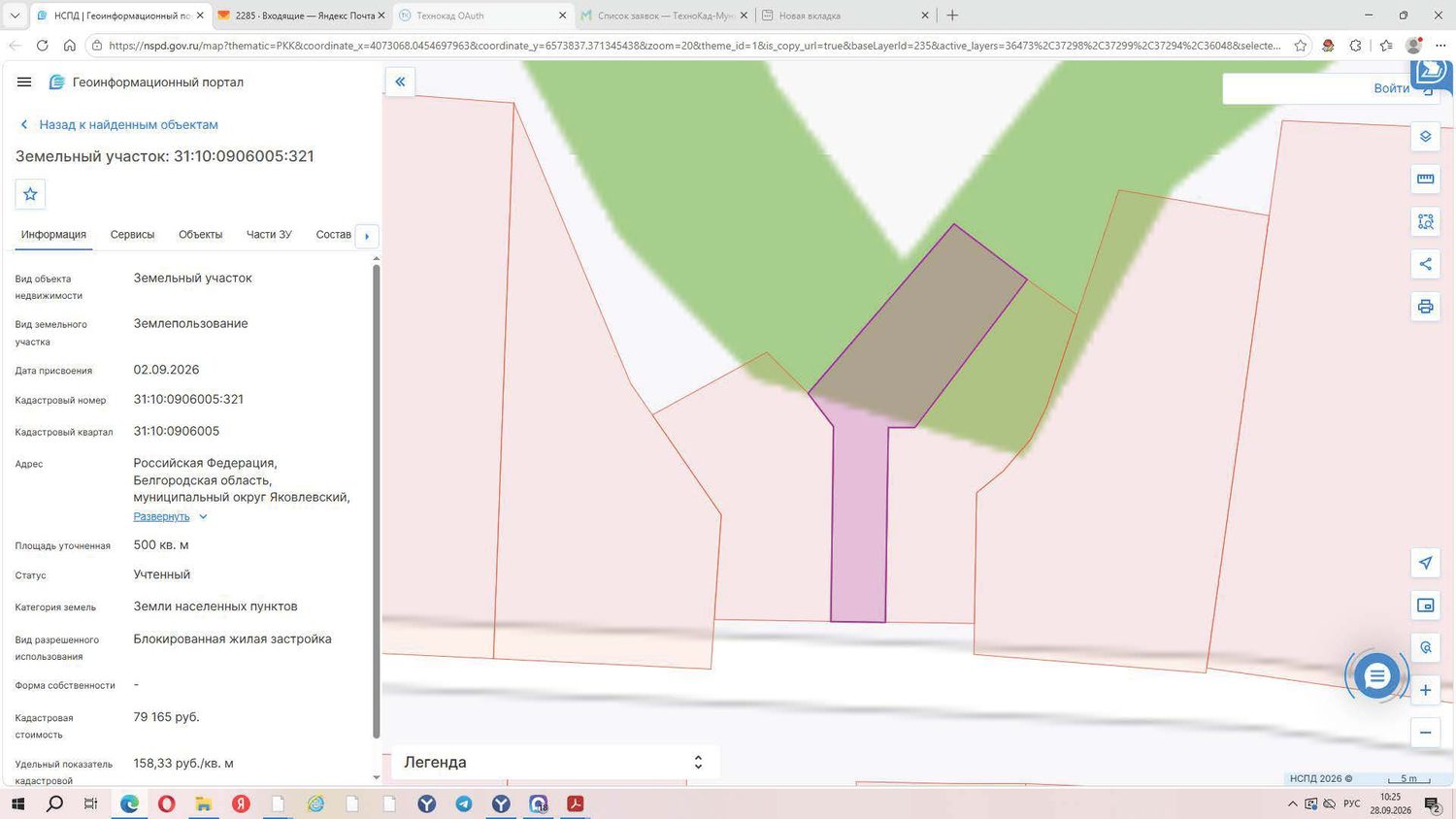Center map on my location

1425,563
